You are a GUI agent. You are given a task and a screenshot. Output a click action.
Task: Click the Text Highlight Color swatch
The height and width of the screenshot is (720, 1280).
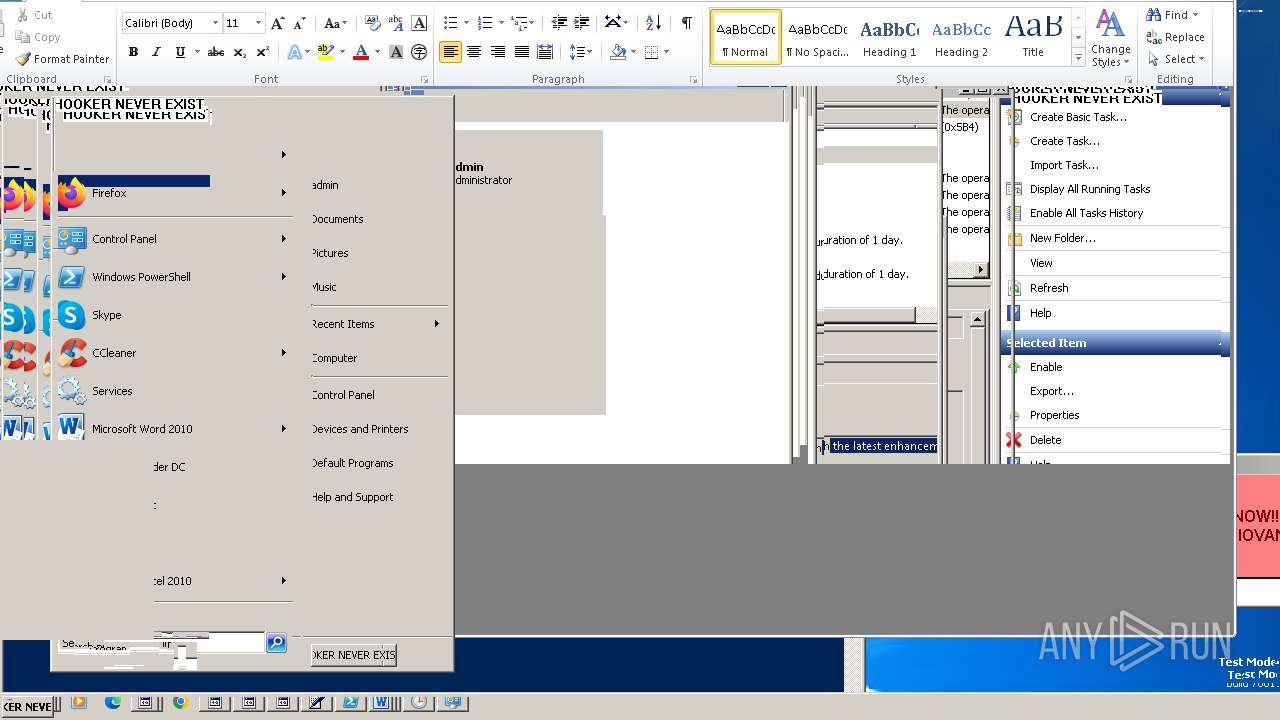pos(325,52)
